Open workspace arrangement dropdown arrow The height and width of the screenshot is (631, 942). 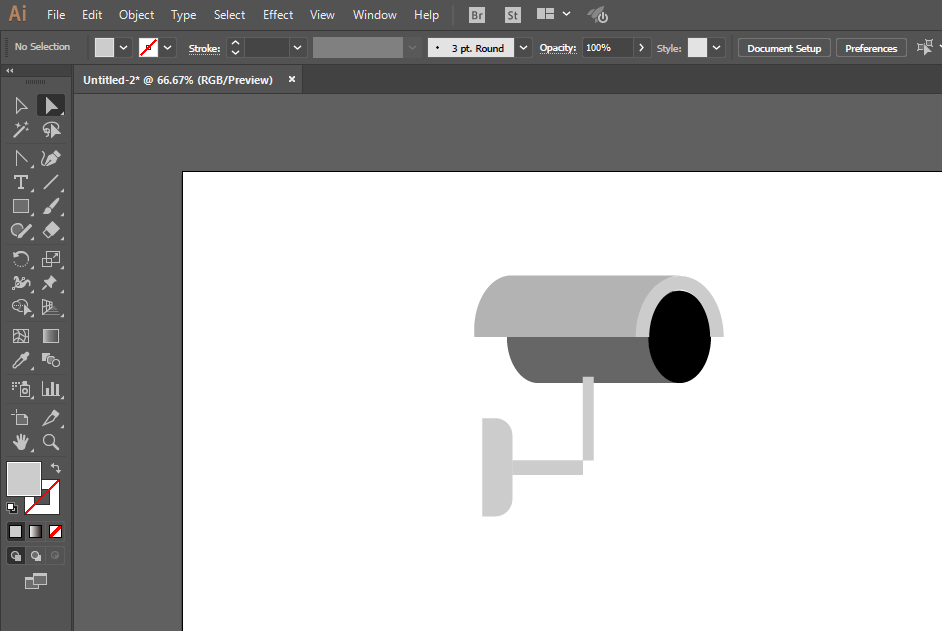[567, 13]
